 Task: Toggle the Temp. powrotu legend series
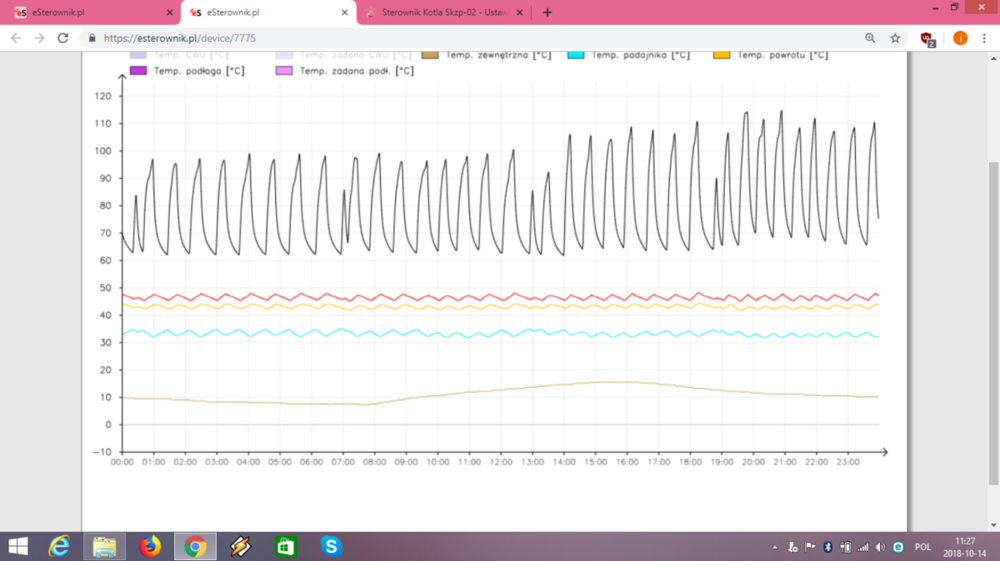tap(772, 55)
